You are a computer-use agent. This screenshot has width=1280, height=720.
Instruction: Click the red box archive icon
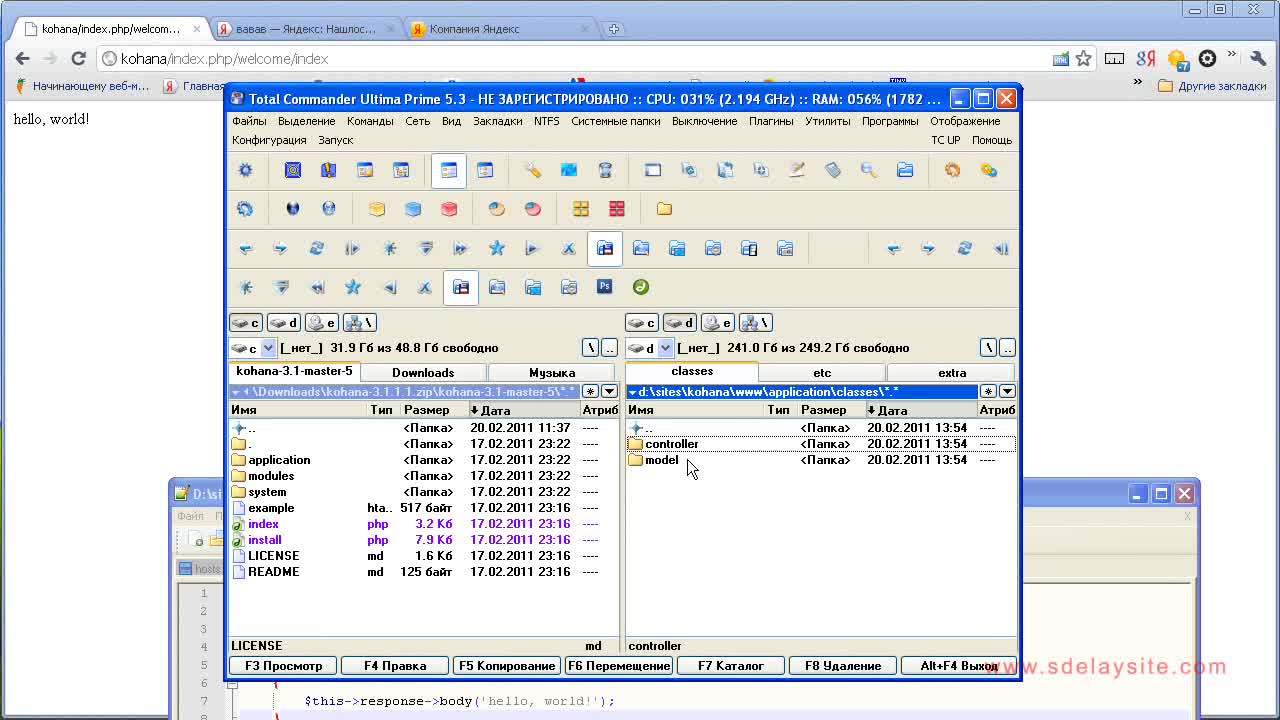point(449,209)
